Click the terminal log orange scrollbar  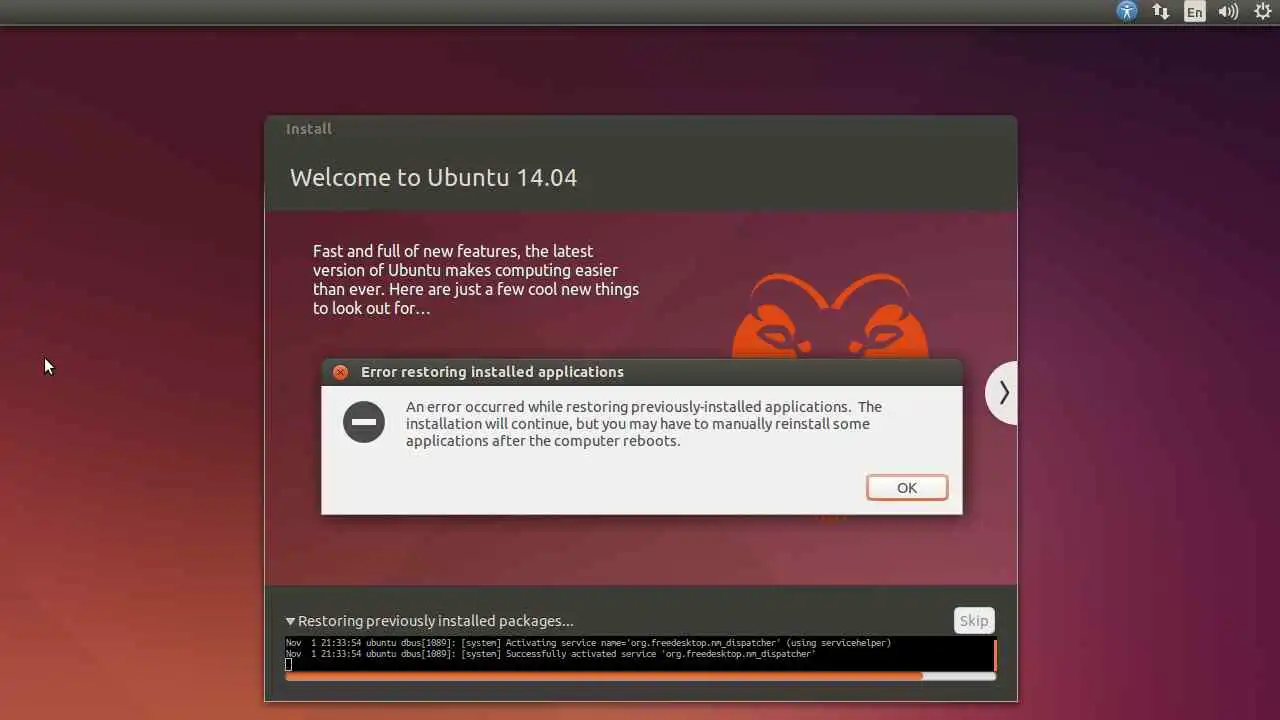(x=995, y=654)
